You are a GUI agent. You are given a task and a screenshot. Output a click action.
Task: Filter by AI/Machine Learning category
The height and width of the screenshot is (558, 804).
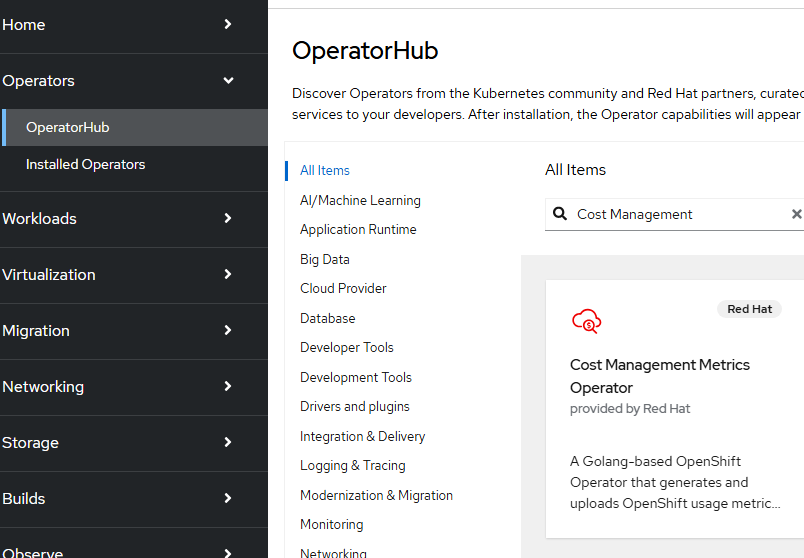click(360, 200)
